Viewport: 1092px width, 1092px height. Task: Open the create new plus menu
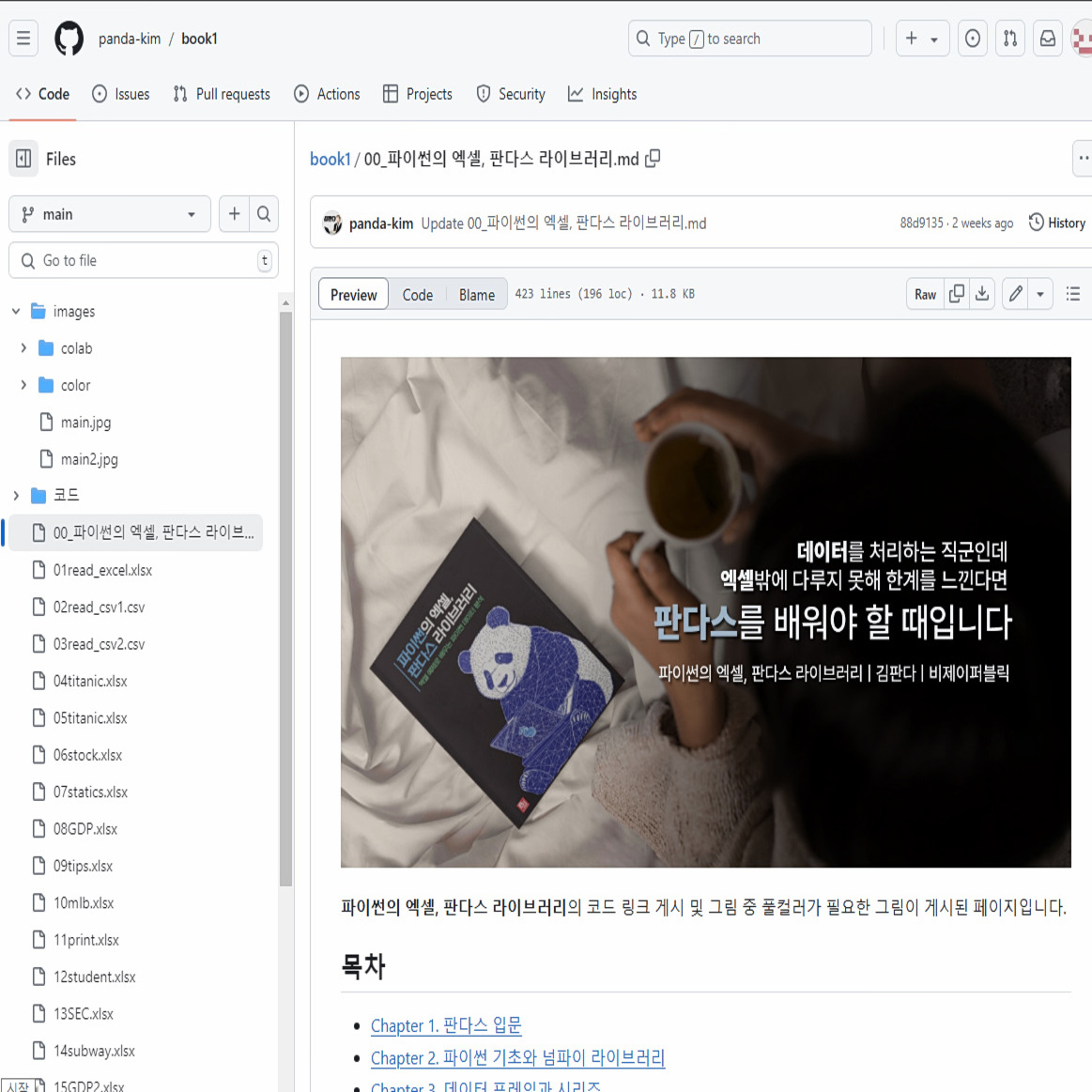tap(921, 38)
